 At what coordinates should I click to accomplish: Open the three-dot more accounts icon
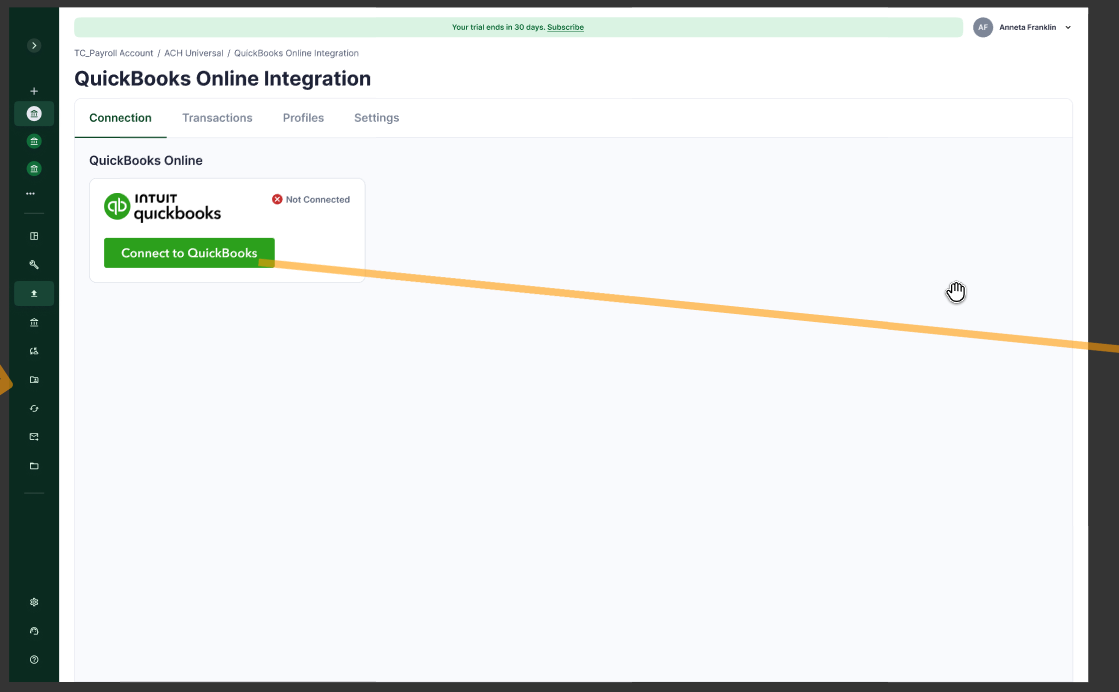(x=31, y=193)
